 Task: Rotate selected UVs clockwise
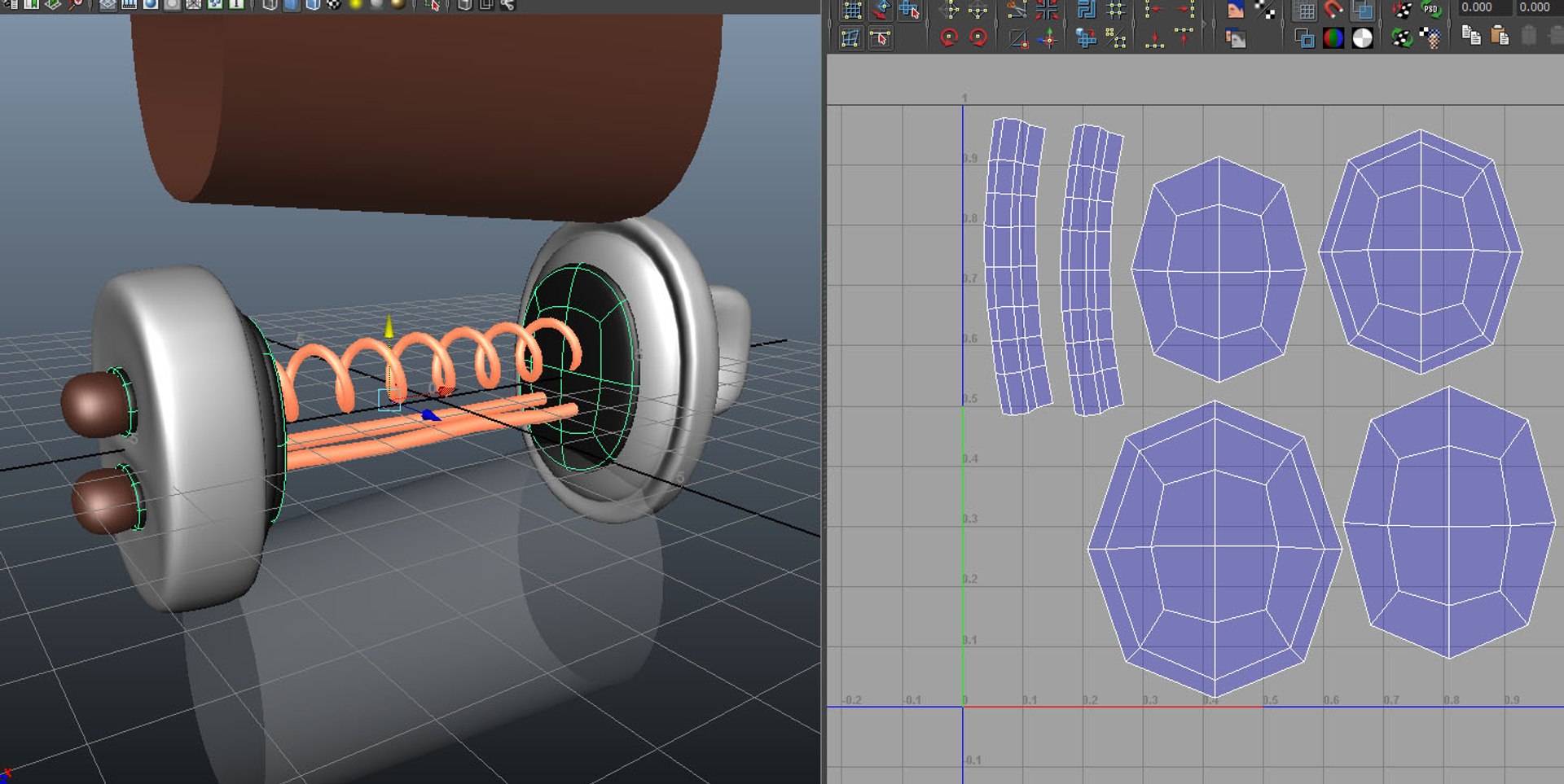pos(978,37)
